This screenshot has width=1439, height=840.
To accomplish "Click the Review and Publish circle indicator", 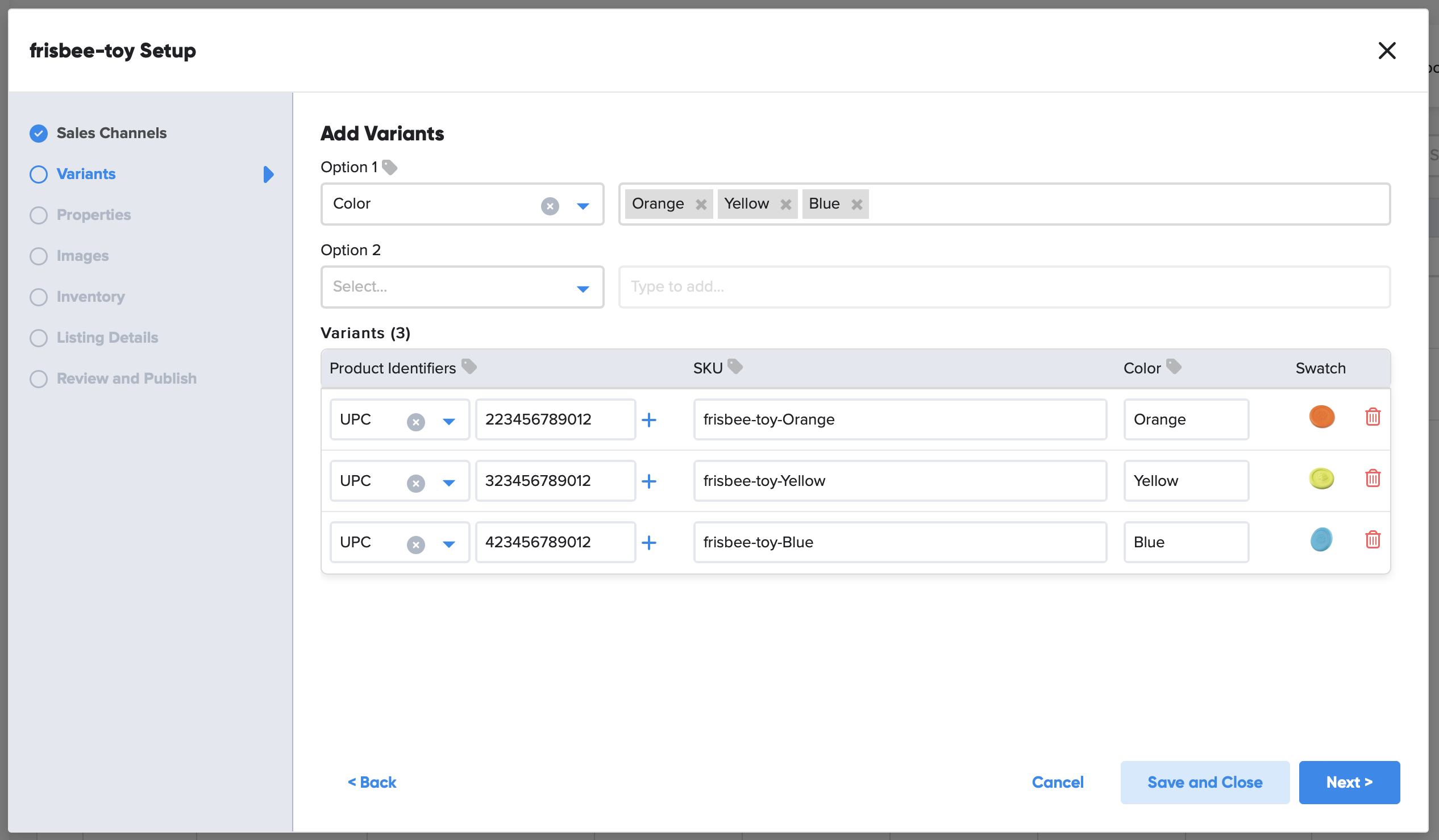I will [38, 379].
